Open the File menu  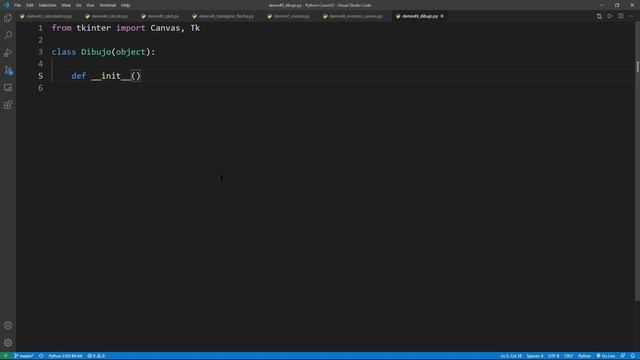[17, 5]
